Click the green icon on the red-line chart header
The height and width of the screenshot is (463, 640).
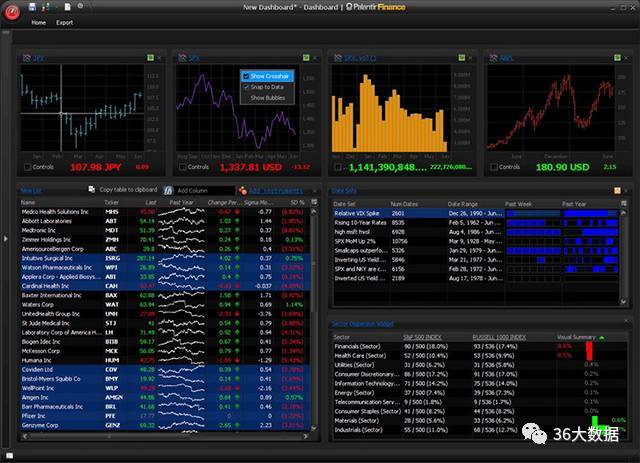617,58
